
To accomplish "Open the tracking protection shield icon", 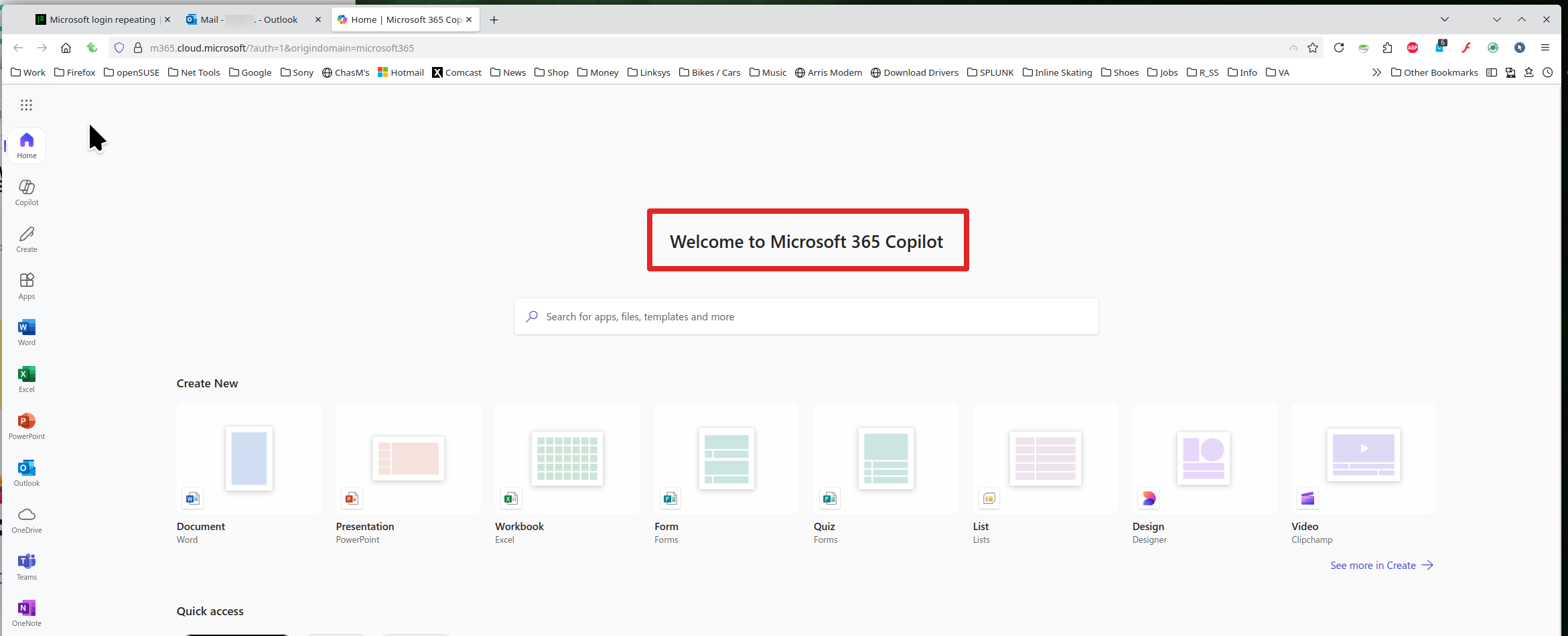I will (x=119, y=48).
